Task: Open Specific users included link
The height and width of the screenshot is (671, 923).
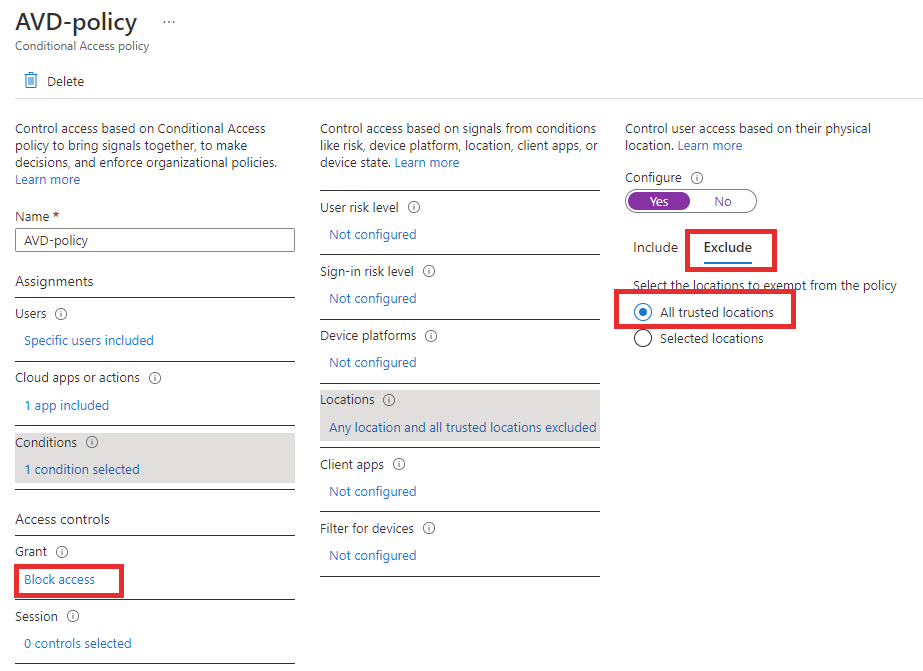Action: [x=89, y=340]
